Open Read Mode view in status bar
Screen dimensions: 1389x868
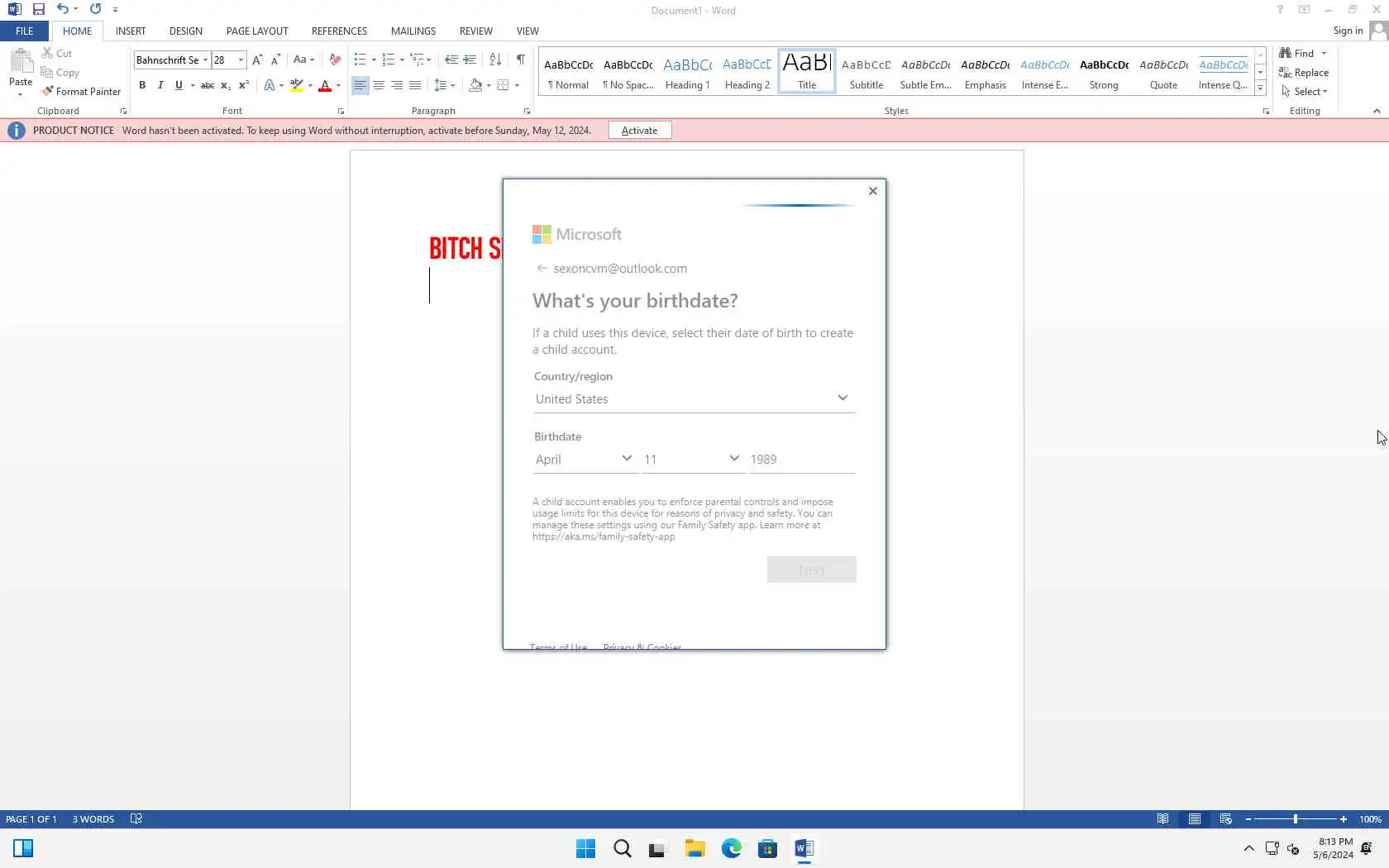[x=1162, y=819]
